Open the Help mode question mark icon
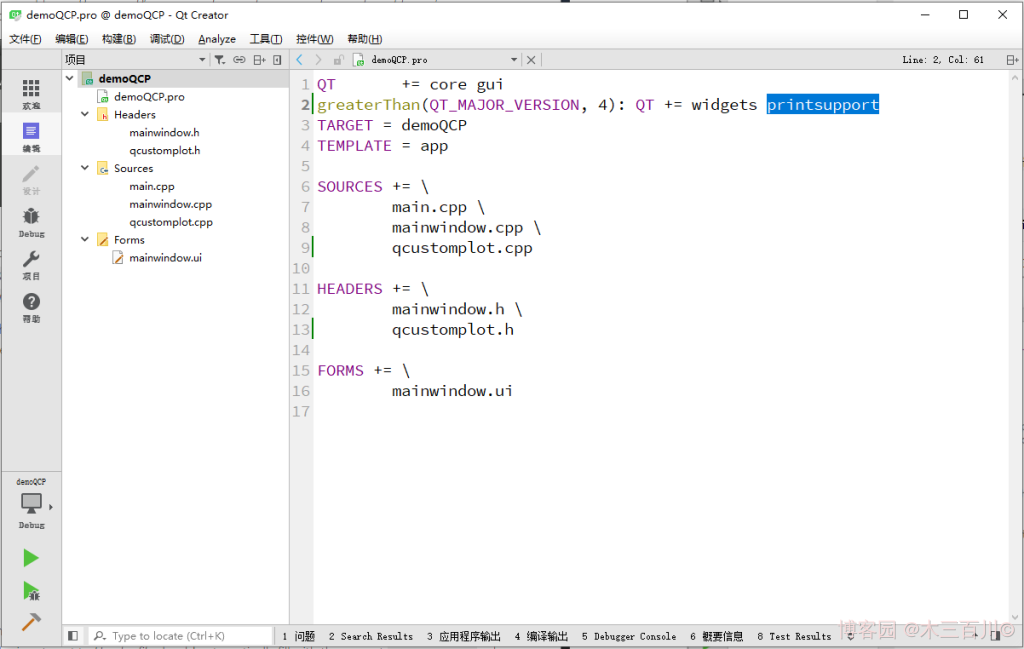Screen dimensions: 1024x649 31,307
